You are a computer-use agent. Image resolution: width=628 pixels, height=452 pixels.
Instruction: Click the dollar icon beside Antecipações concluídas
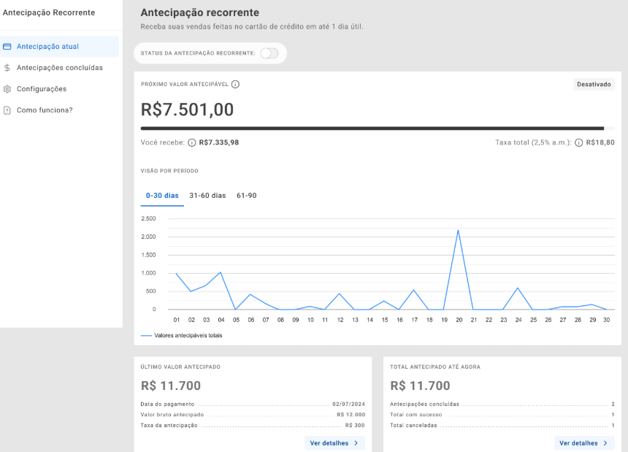tap(8, 68)
